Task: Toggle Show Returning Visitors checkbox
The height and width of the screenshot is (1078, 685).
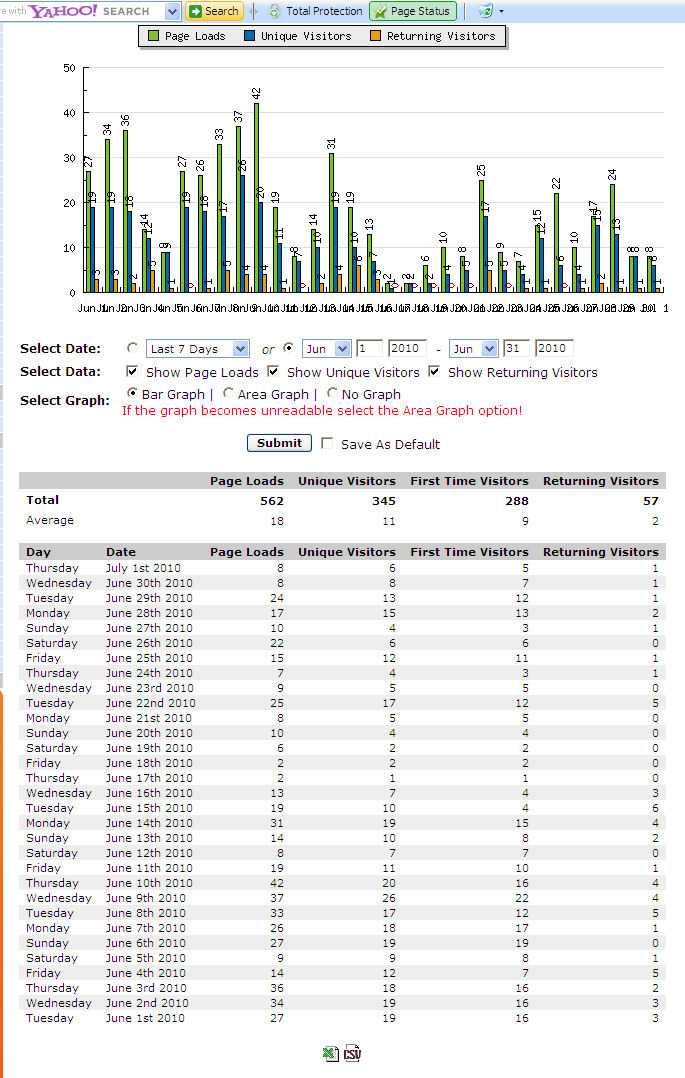Action: coord(434,371)
